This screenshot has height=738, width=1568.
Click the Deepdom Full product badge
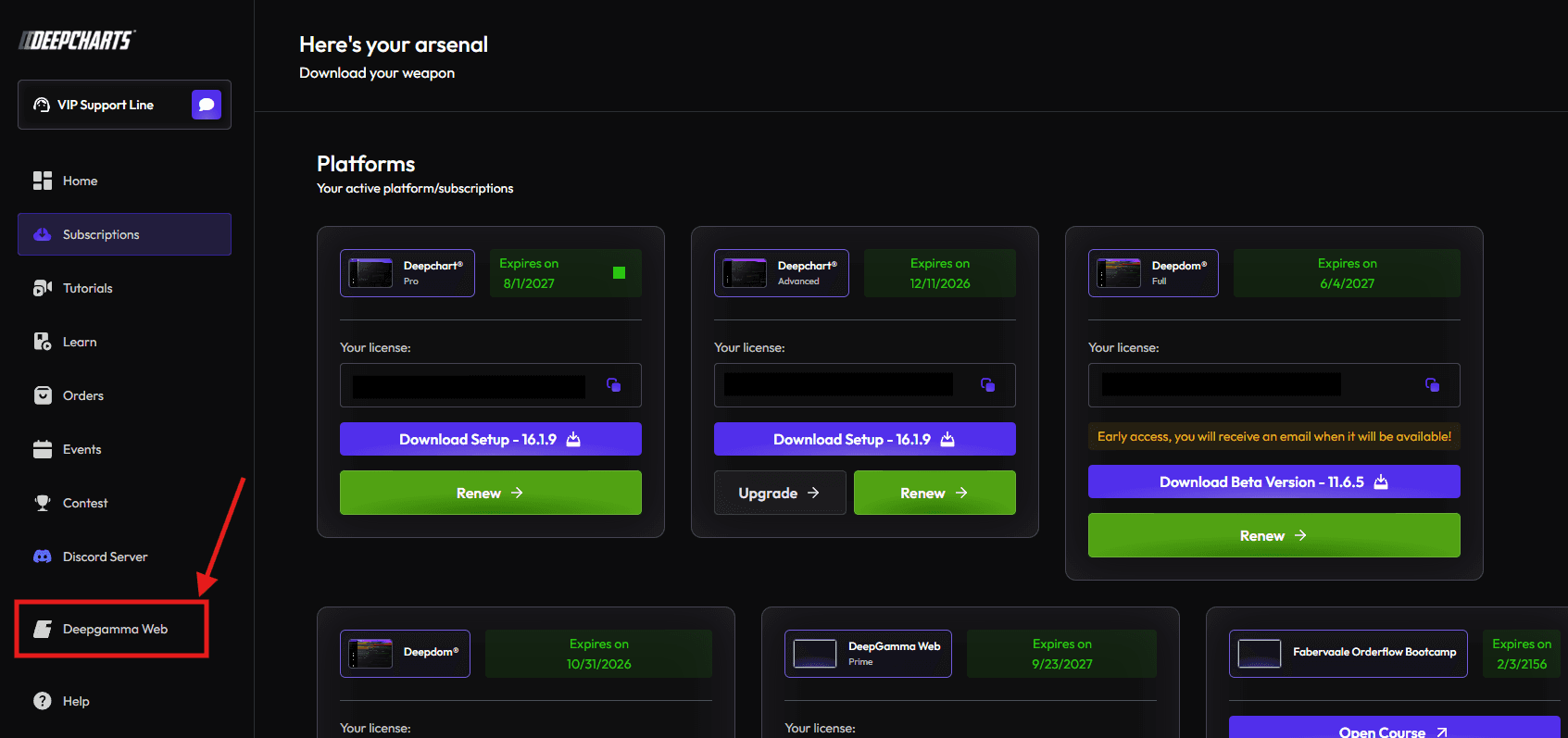pyautogui.click(x=1153, y=273)
